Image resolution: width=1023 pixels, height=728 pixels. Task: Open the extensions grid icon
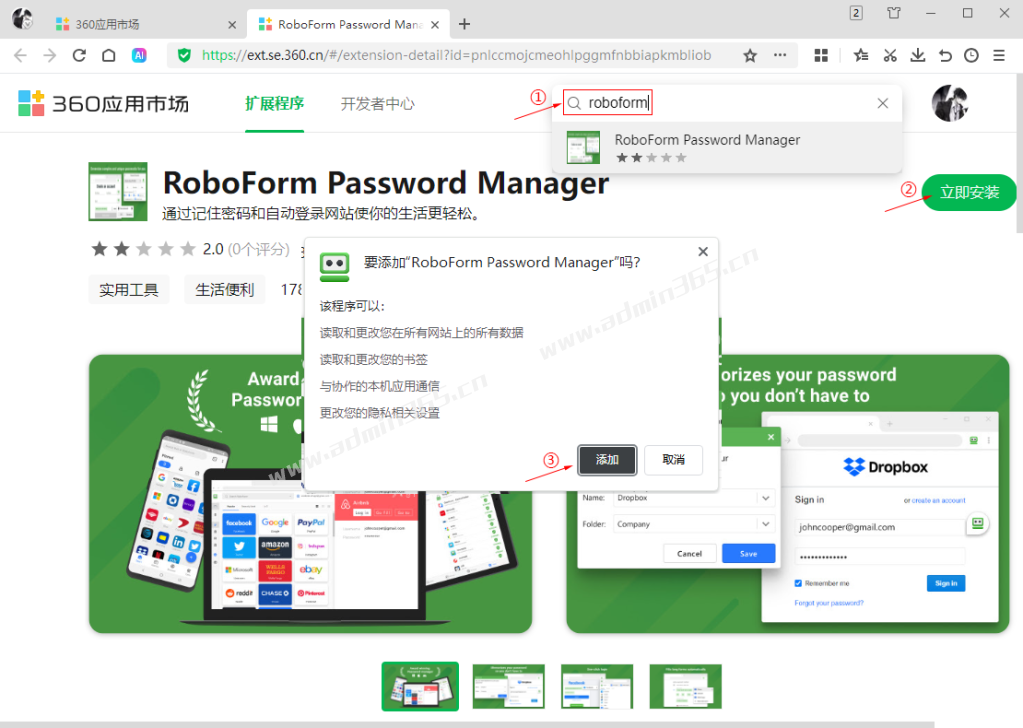[x=821, y=55]
